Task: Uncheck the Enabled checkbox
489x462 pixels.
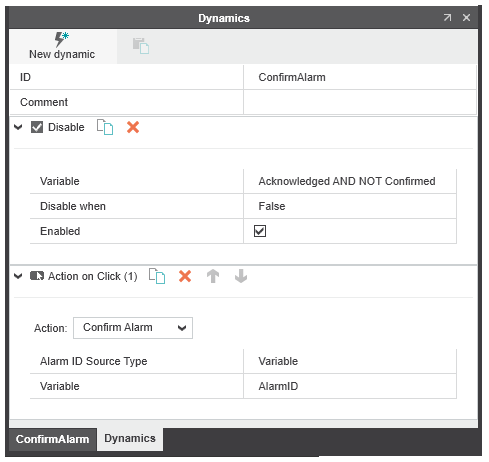Action: coord(260,231)
